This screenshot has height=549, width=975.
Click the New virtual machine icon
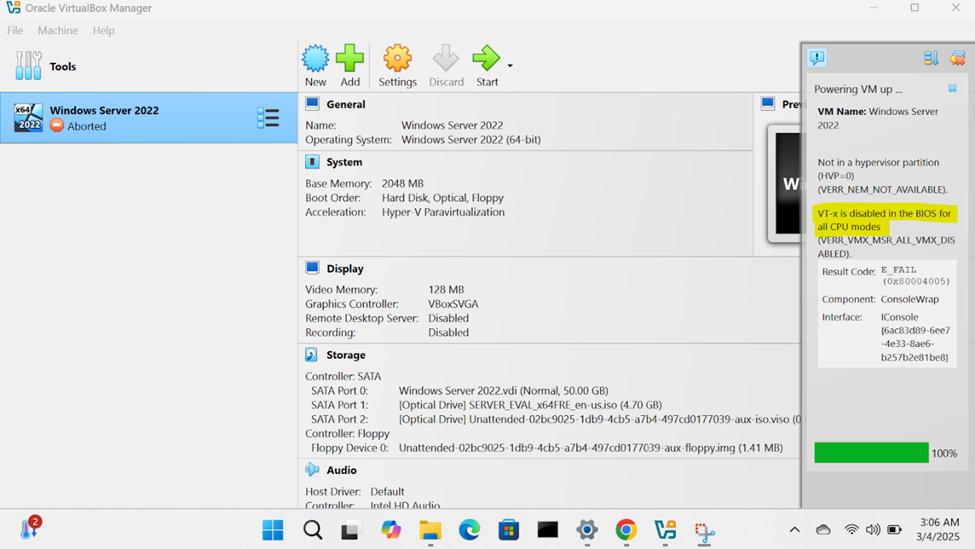click(x=315, y=58)
